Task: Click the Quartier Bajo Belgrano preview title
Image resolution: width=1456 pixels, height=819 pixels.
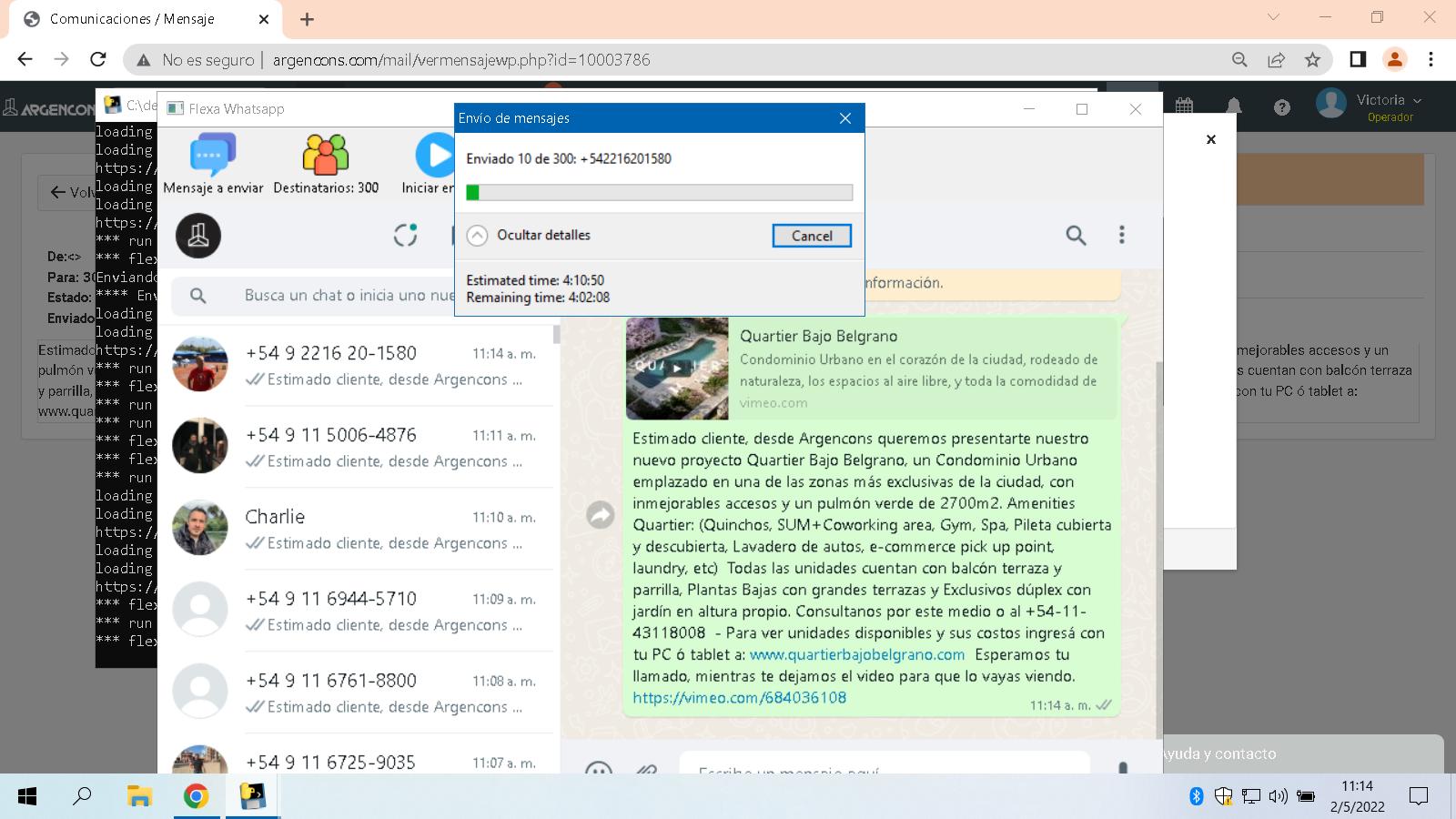Action: click(x=818, y=336)
